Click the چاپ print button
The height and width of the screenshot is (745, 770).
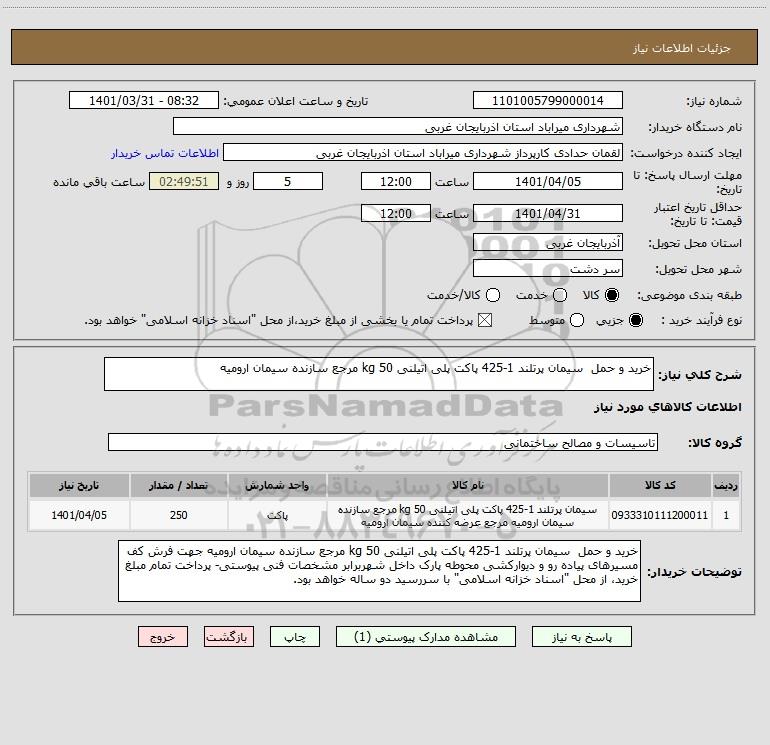tap(295, 637)
